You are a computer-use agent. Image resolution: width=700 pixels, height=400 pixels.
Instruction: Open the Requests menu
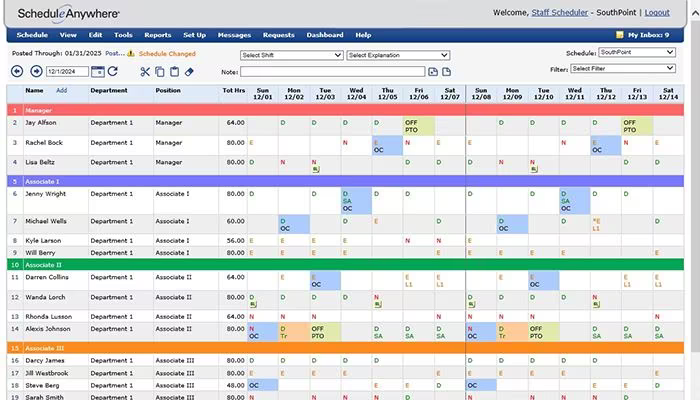click(279, 35)
